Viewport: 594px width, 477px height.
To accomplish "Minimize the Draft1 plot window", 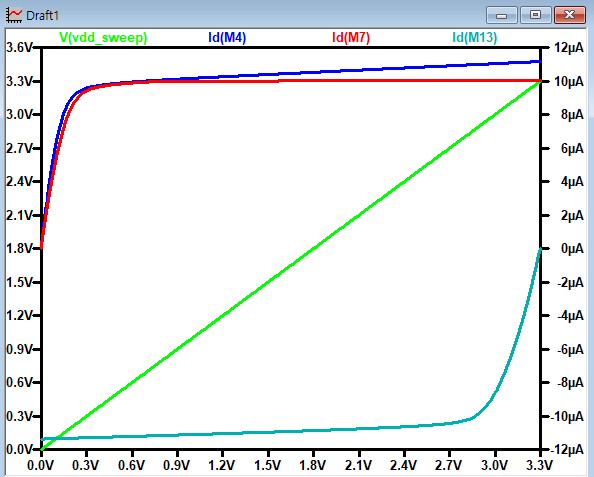I will click(502, 15).
